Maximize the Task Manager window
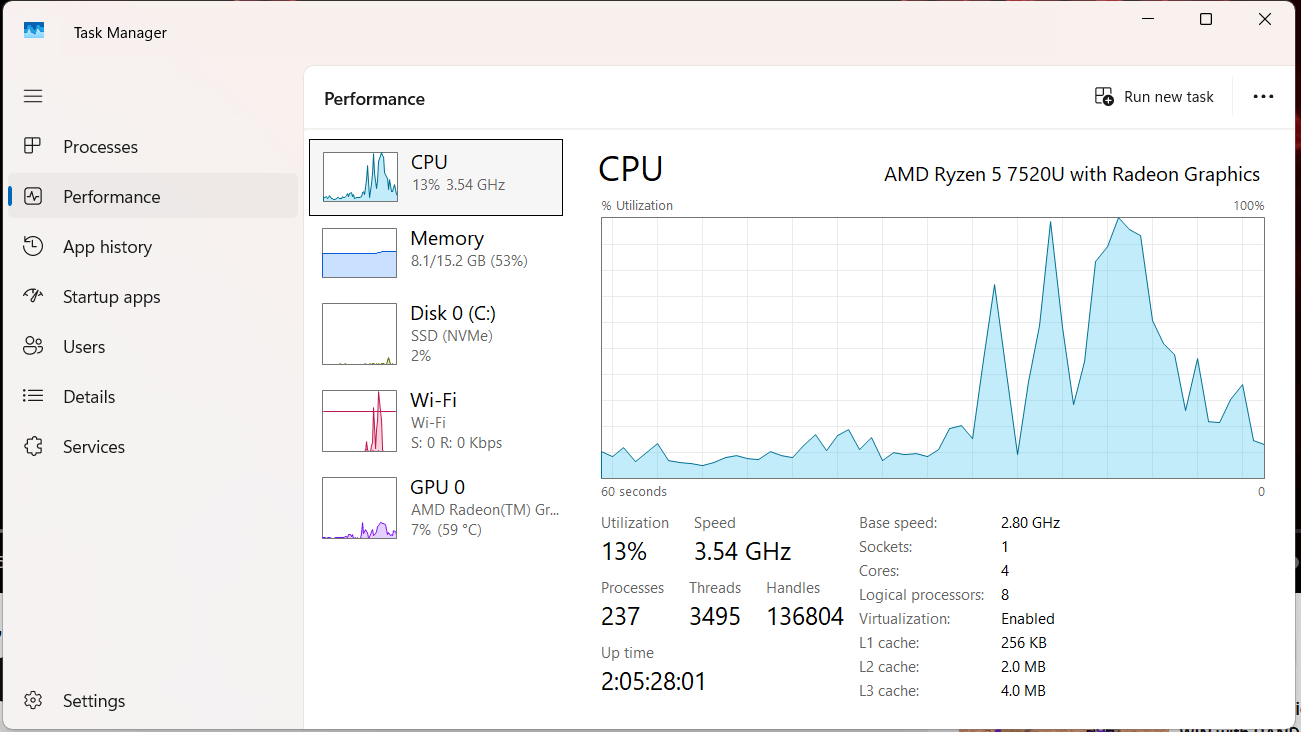The image size is (1301, 732). click(1206, 19)
